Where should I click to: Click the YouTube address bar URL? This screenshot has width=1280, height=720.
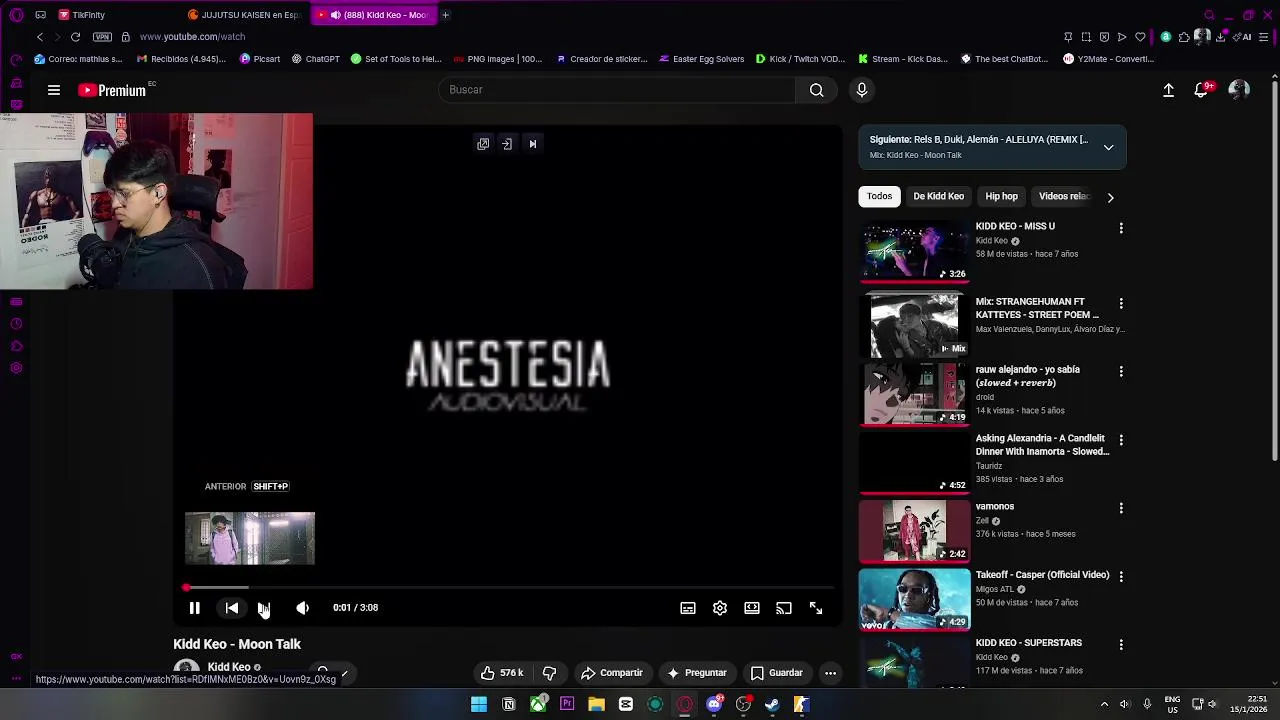point(192,37)
